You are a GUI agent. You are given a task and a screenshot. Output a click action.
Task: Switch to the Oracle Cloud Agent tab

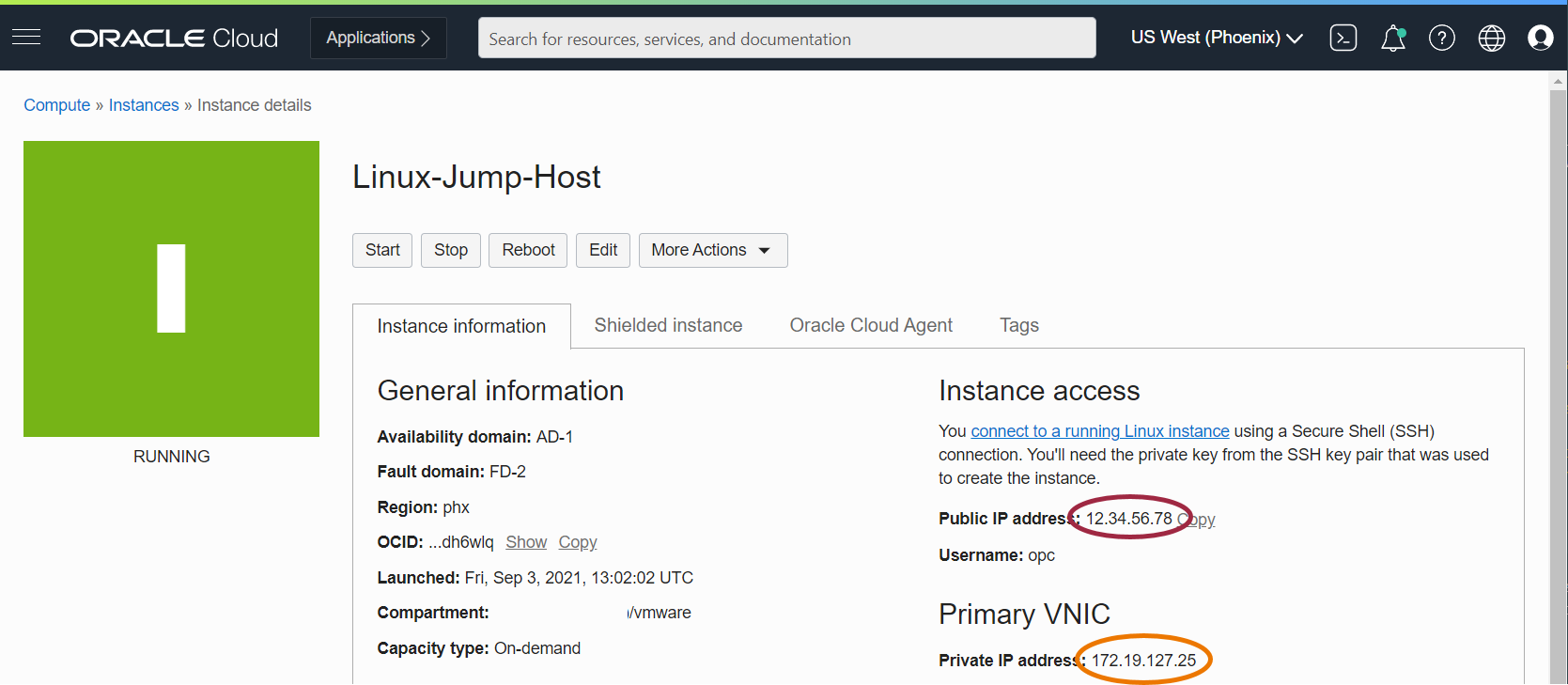870,325
